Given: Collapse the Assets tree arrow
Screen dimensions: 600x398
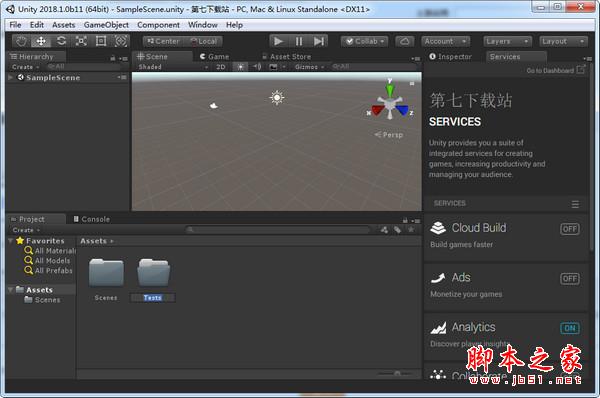Looking at the screenshot, I should point(10,290).
